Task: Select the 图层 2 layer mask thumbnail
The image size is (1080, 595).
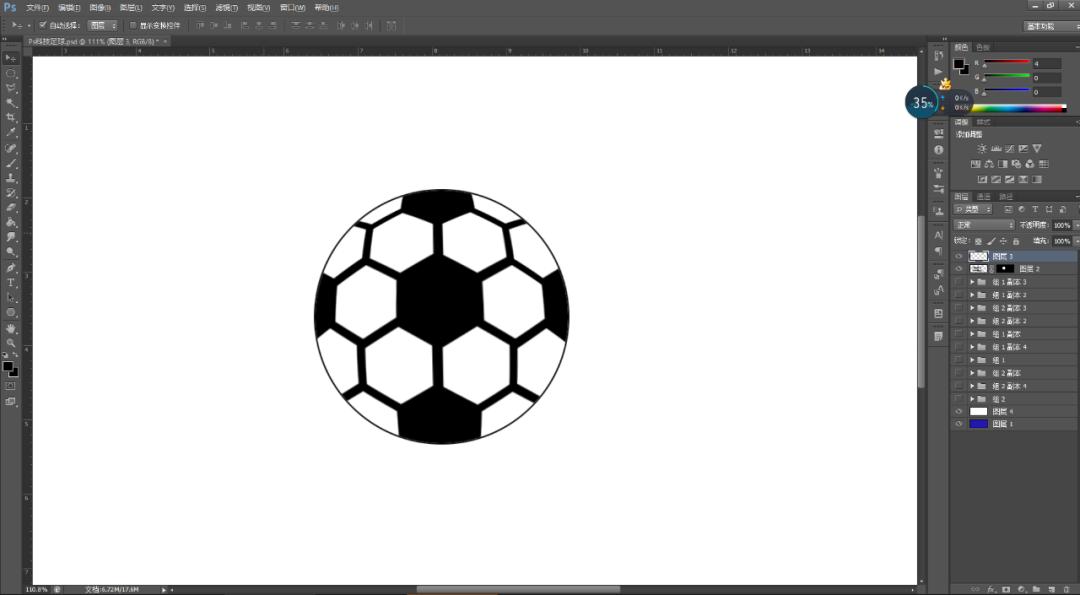Action: click(x=1005, y=269)
